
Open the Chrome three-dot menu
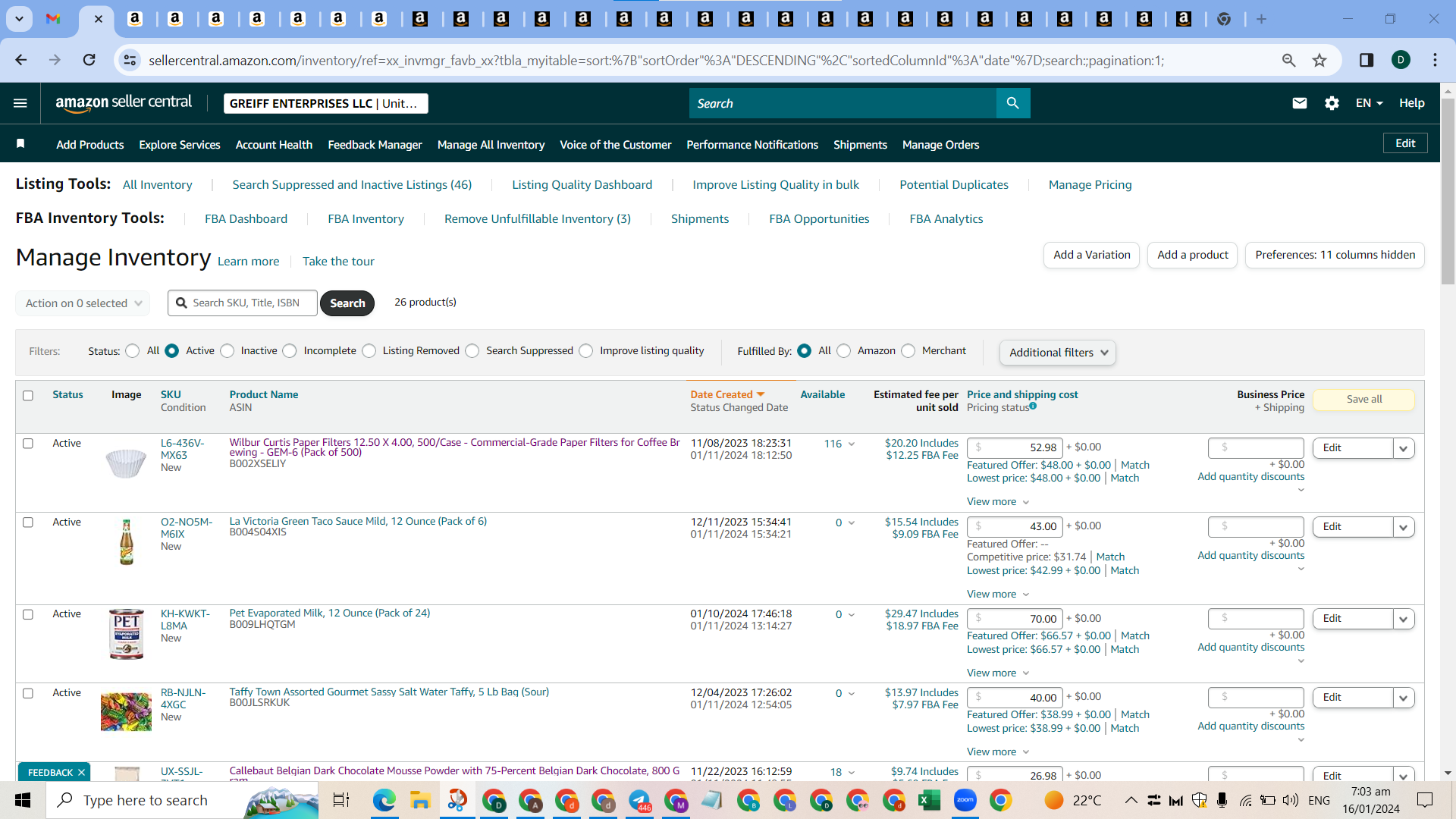click(1435, 60)
